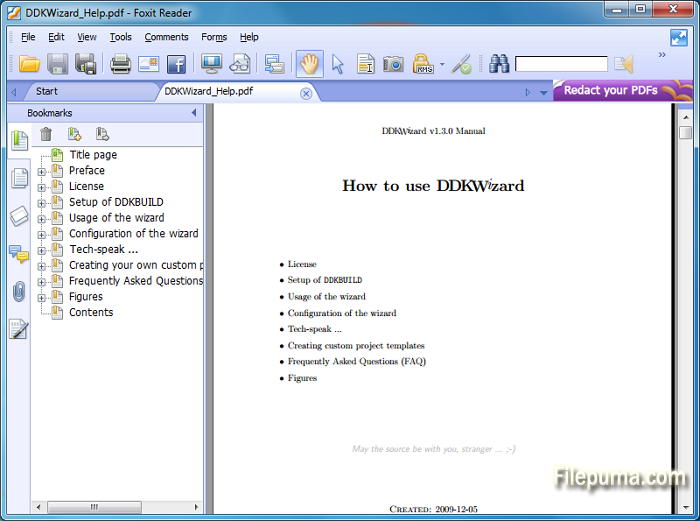Expand the License bookmark node
This screenshot has height=521, width=700.
42,188
